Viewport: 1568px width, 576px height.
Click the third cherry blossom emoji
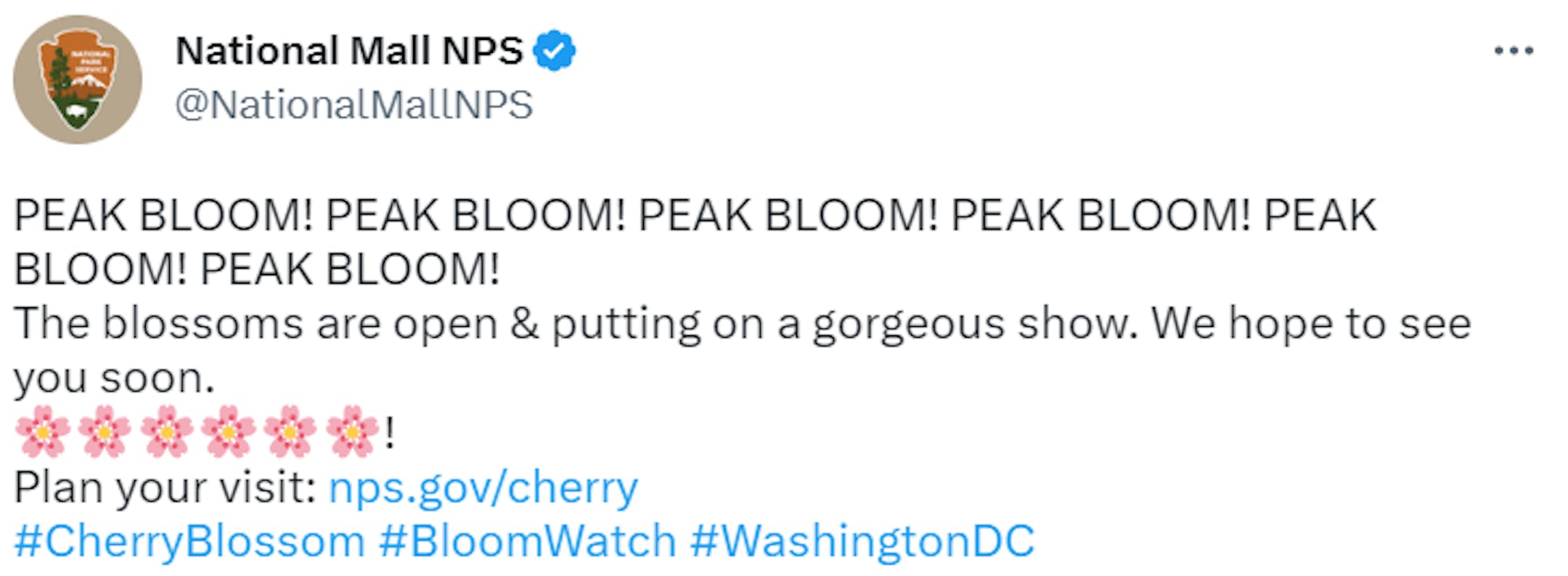[x=166, y=431]
